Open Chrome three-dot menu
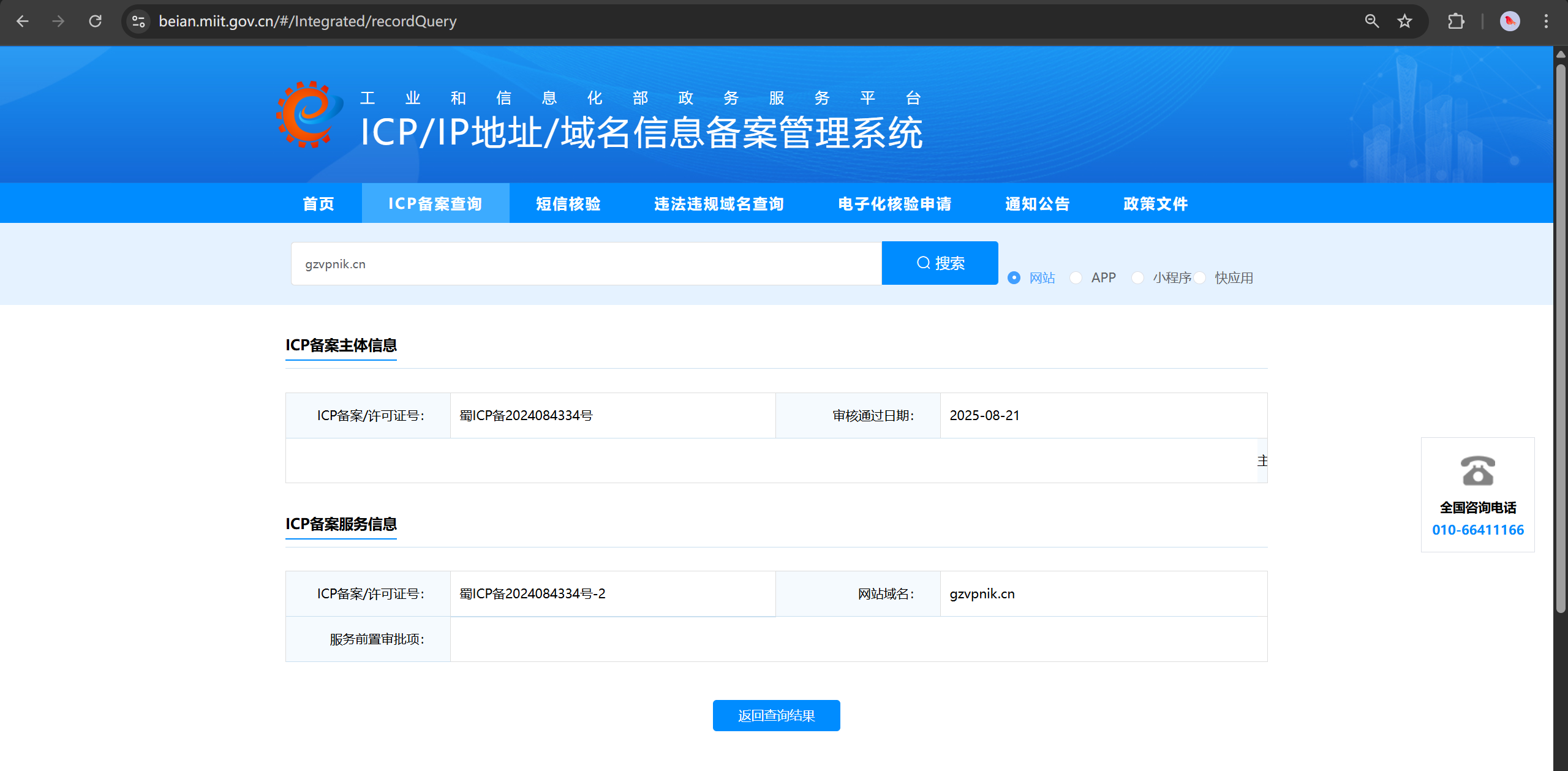Image resolution: width=1568 pixels, height=771 pixels. [x=1546, y=21]
